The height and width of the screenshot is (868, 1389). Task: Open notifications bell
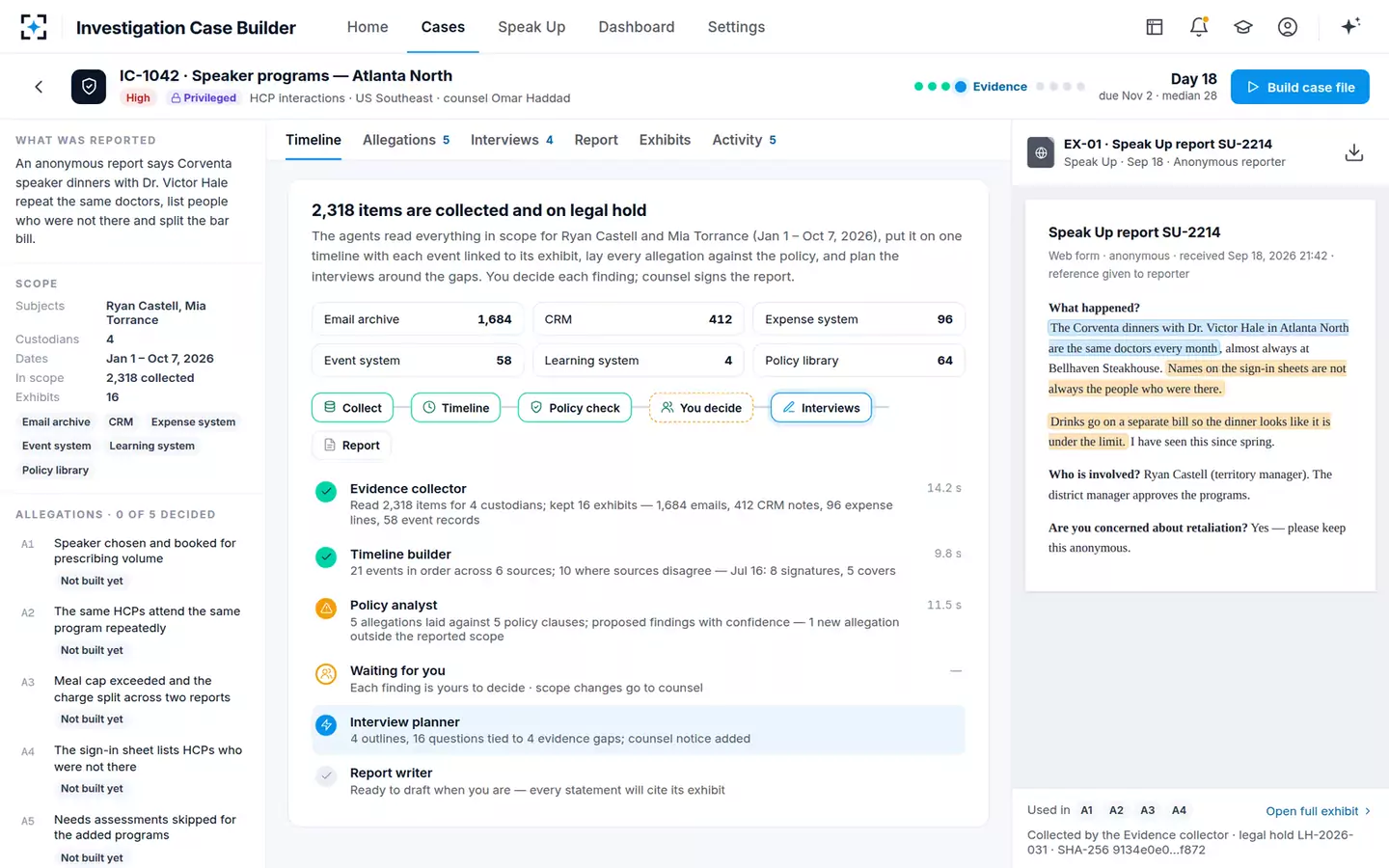point(1199,27)
